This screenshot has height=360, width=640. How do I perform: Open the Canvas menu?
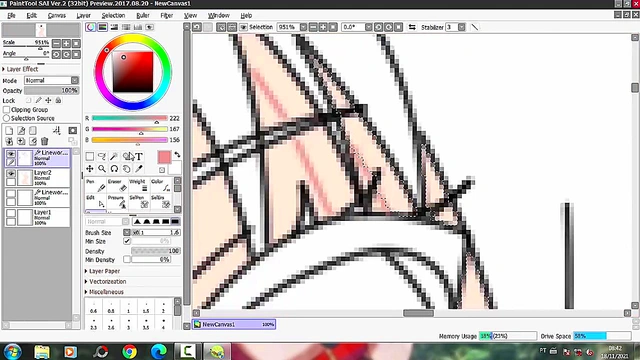coord(56,16)
